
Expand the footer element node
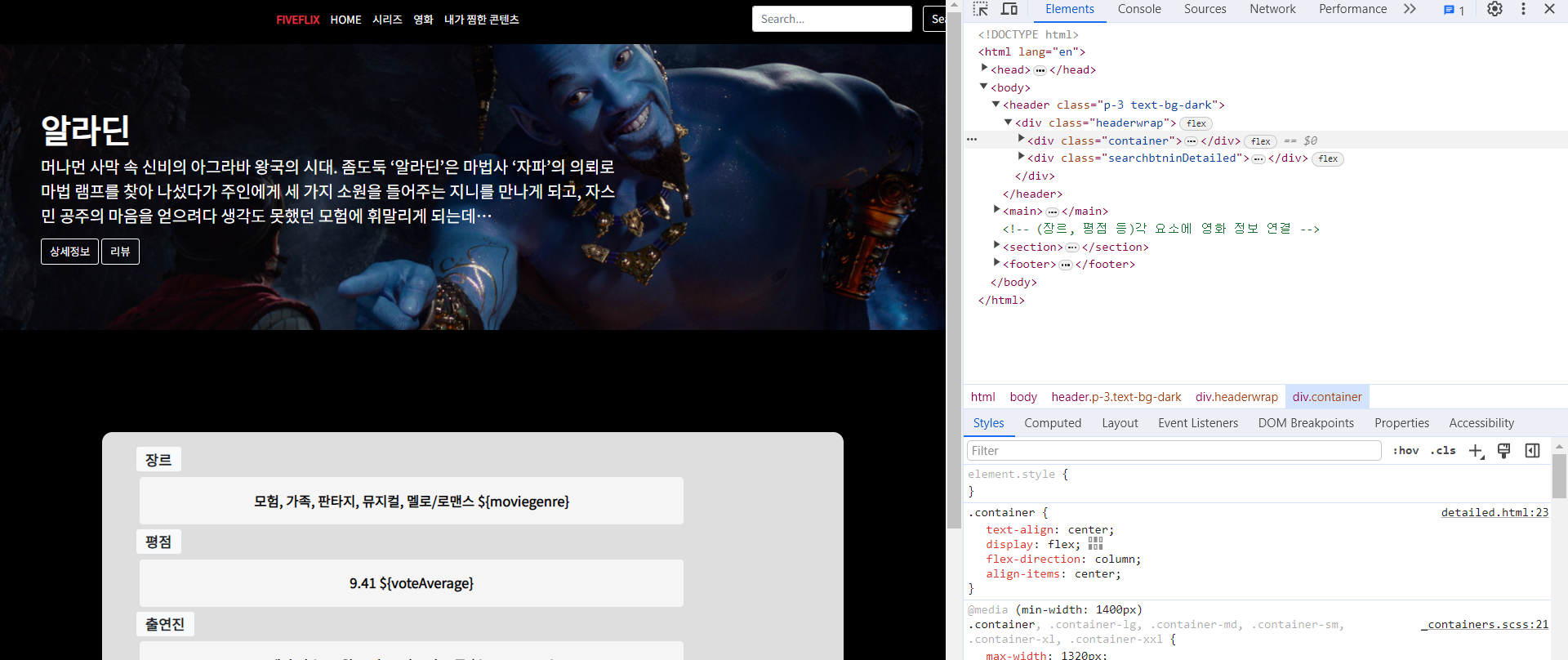[x=996, y=263]
